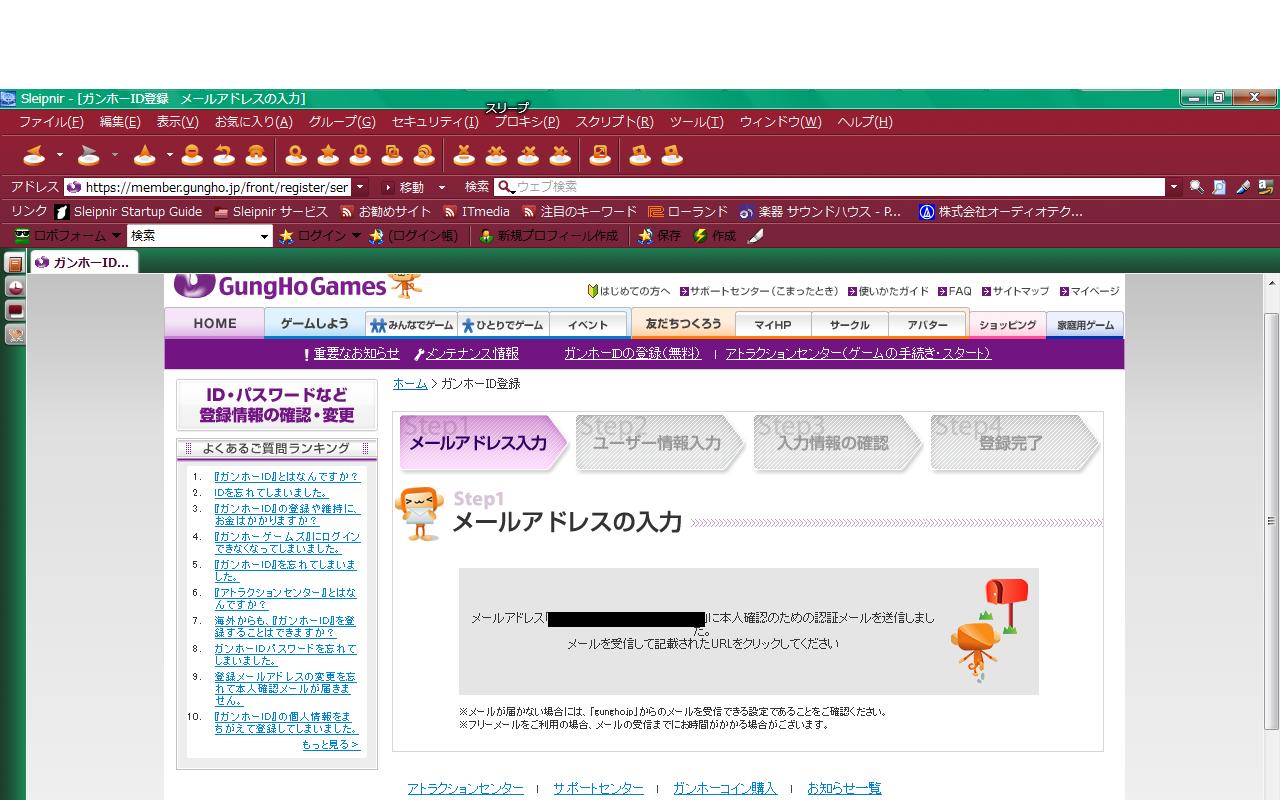Select the ガンホーID... browser tab
Viewport: 1280px width, 800px height.
(84, 262)
